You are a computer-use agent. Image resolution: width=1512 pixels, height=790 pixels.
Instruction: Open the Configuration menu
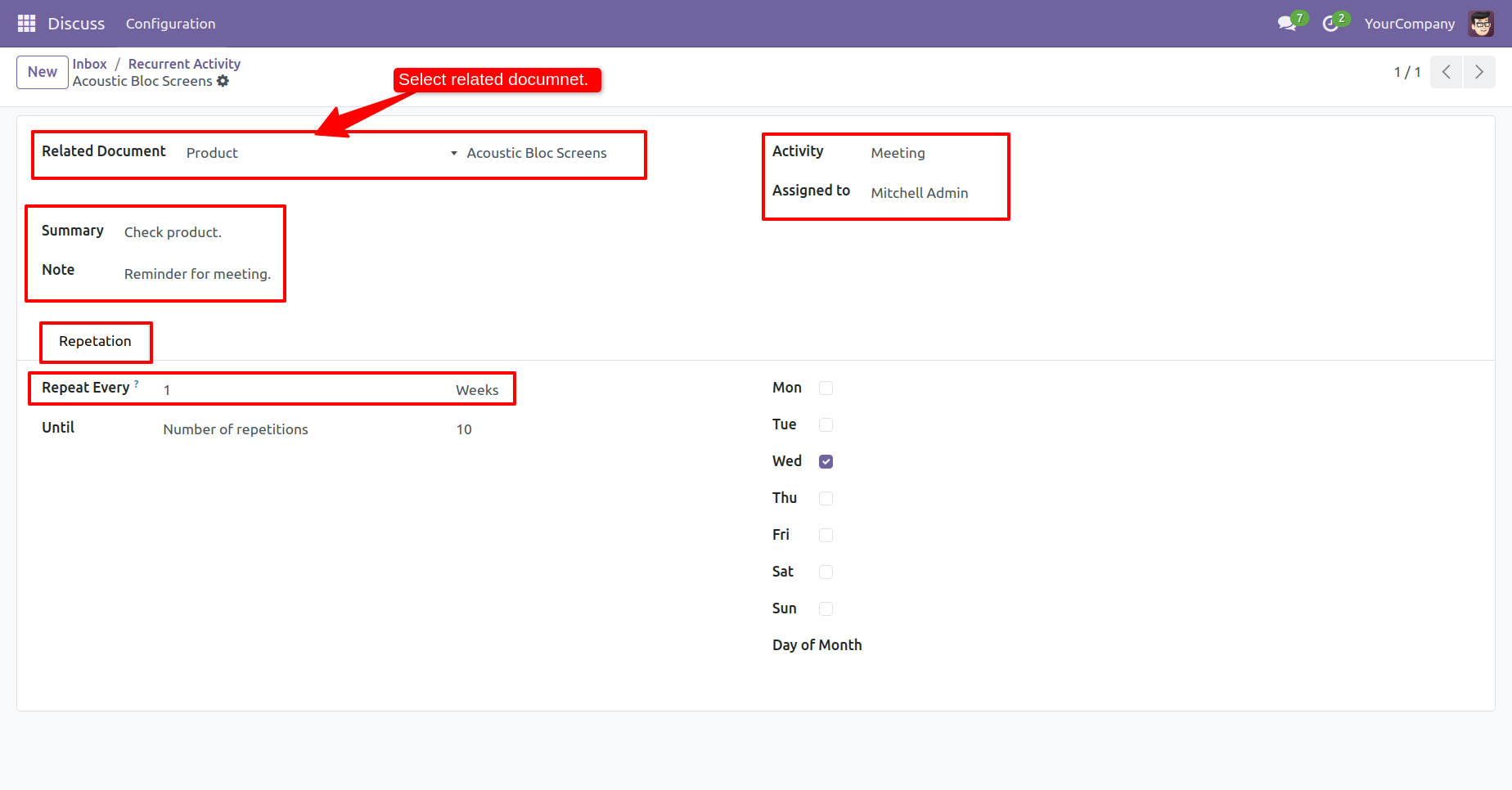171,24
